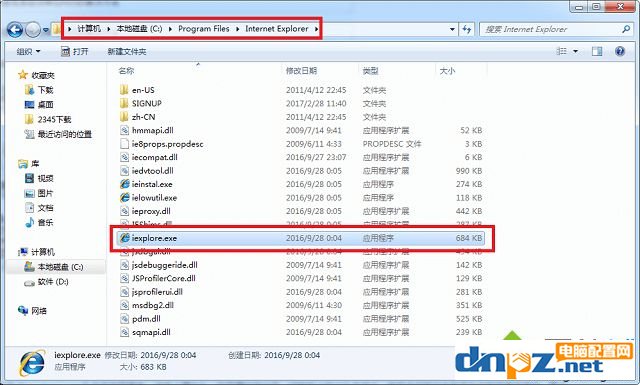640x385 pixels.
Task: Open the recent locations dropdown next to Forward
Action: pos(46,30)
